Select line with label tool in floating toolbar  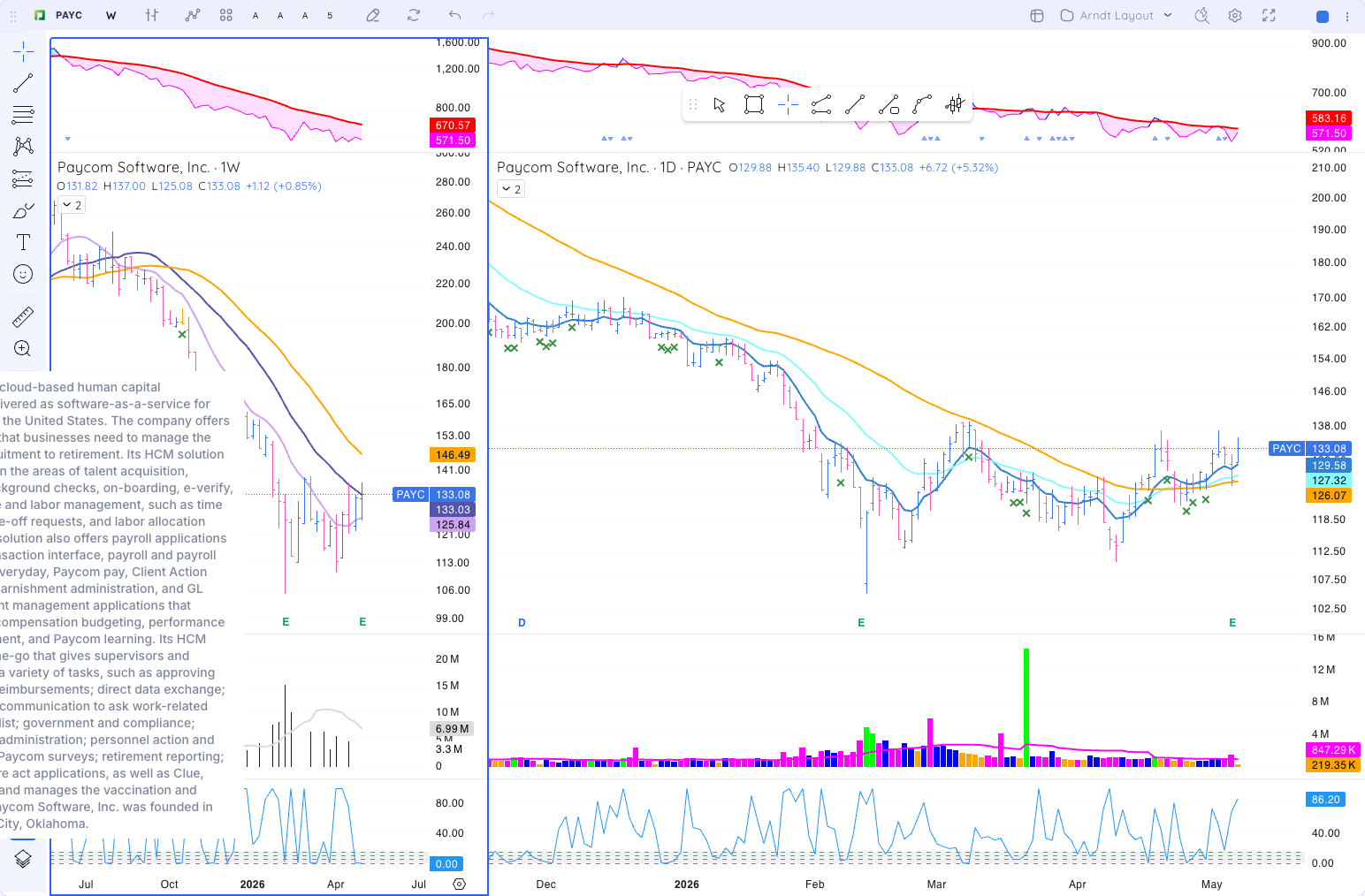pos(888,105)
